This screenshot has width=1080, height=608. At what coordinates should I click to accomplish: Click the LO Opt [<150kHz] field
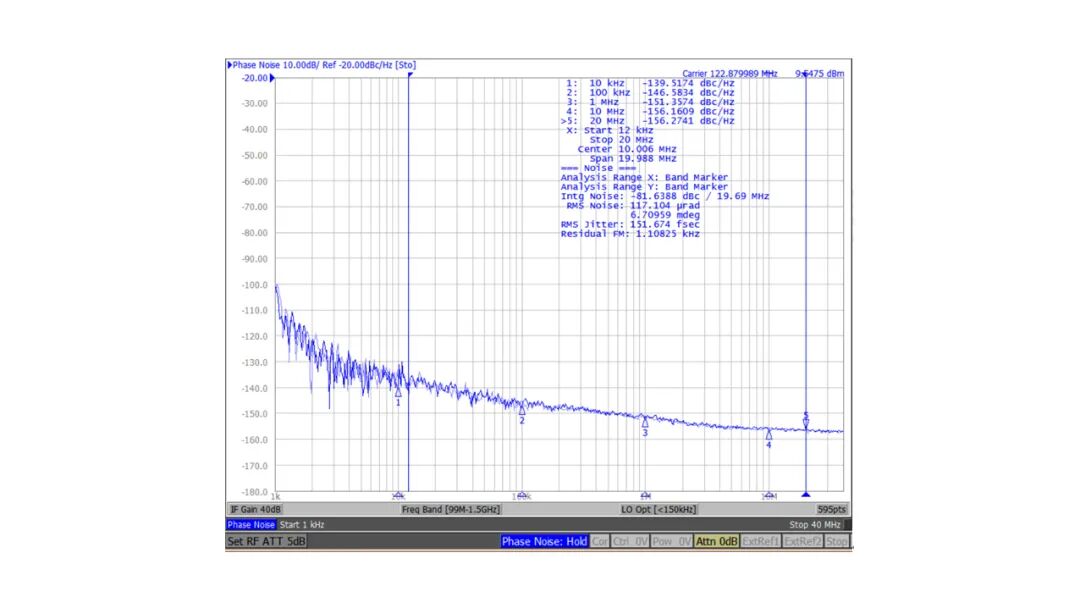[658, 510]
